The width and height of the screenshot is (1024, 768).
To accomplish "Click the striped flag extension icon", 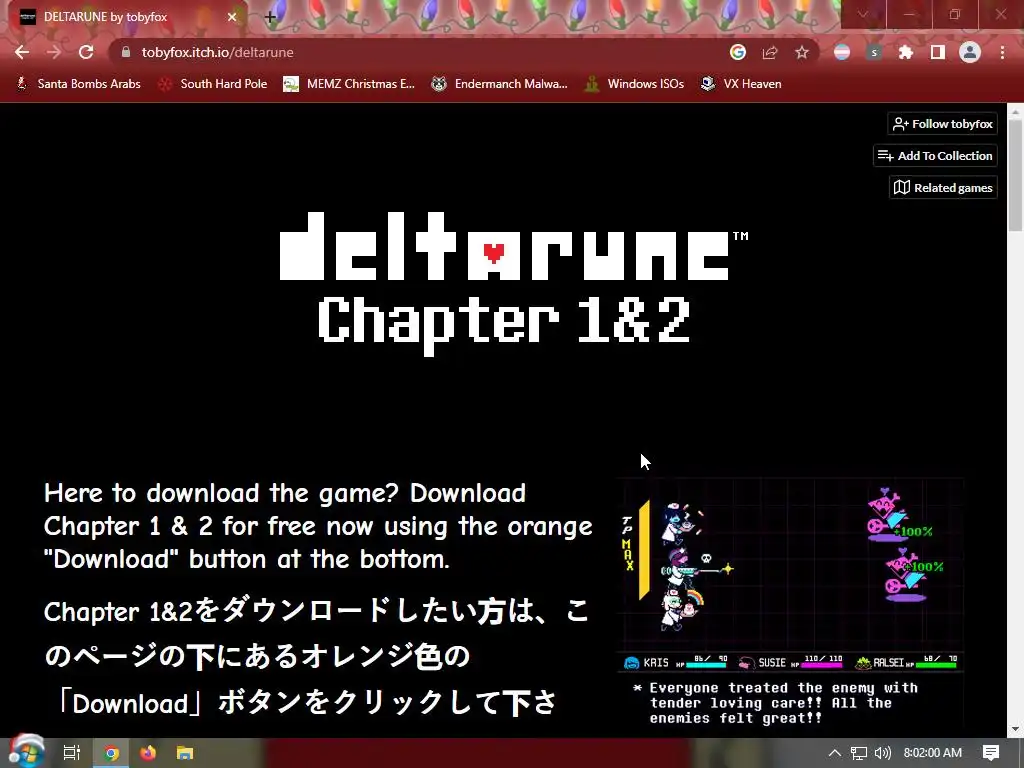I will point(842,52).
